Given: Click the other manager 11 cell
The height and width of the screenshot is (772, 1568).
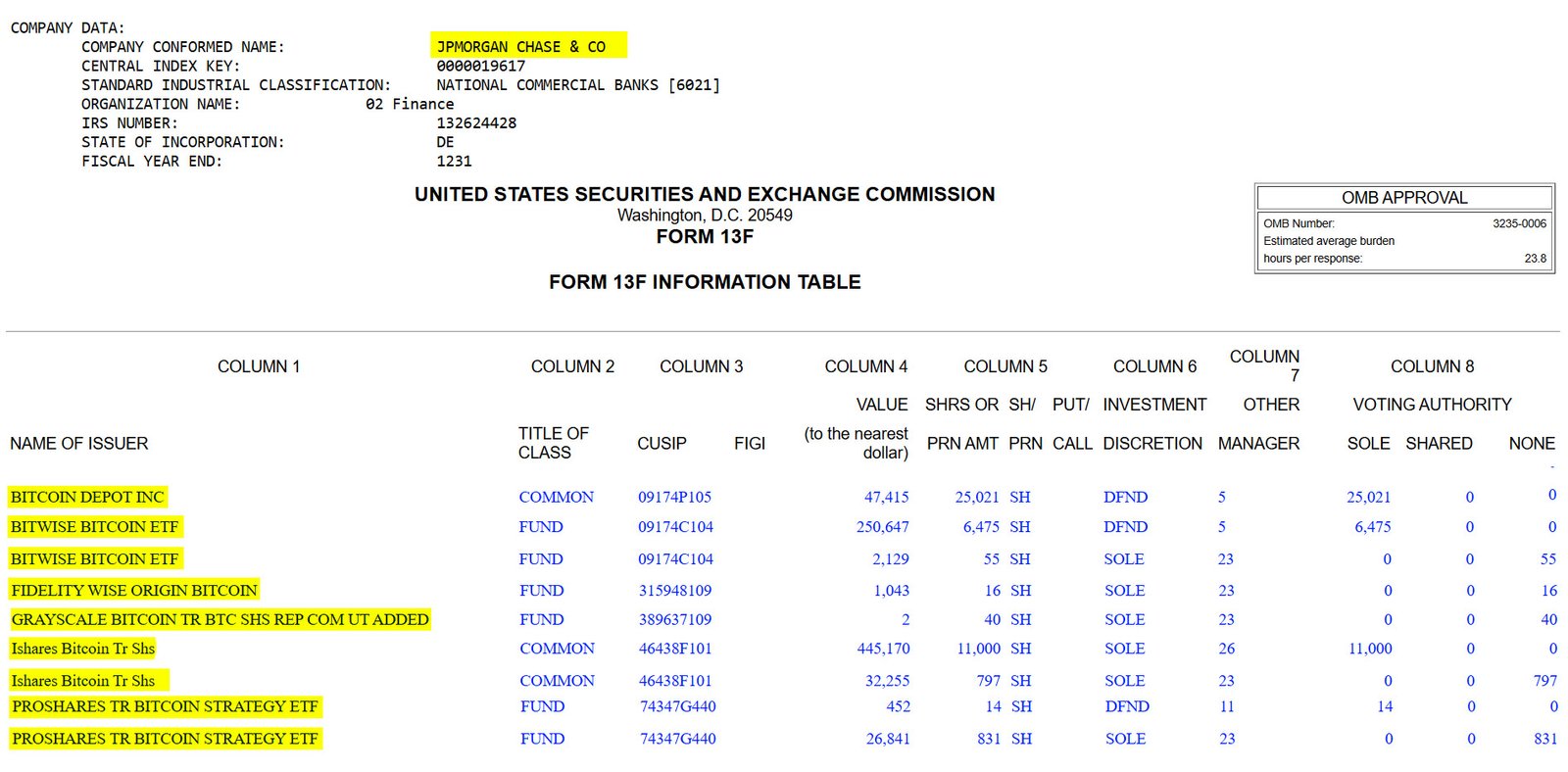Looking at the screenshot, I should pyautogui.click(x=1227, y=706).
